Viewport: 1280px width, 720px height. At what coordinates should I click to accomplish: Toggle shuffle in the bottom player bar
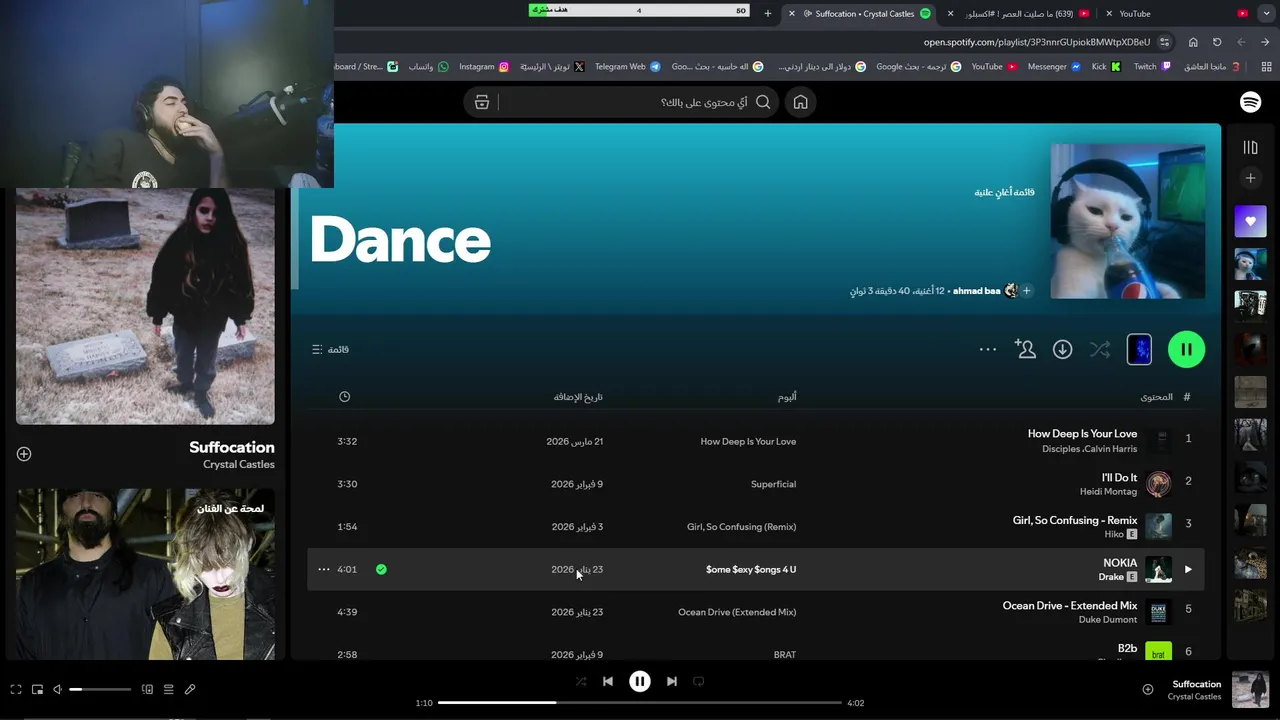(x=581, y=681)
